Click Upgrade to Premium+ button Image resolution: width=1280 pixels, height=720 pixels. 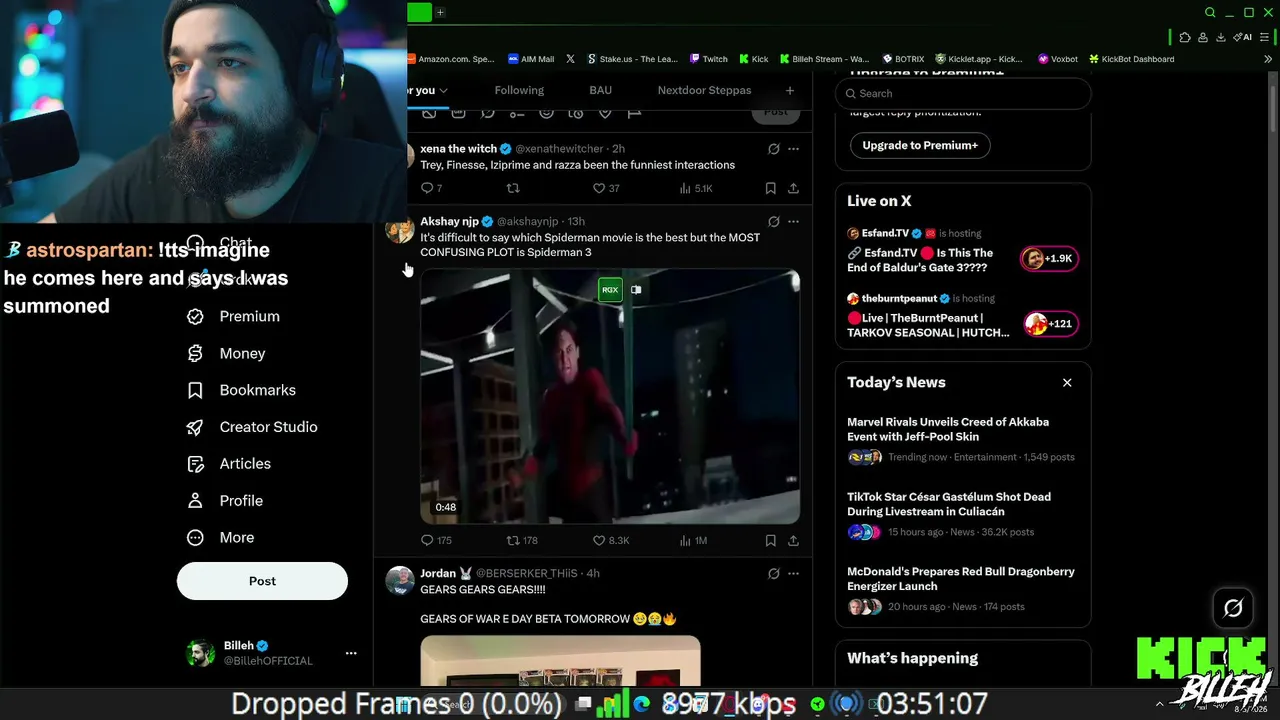[920, 145]
